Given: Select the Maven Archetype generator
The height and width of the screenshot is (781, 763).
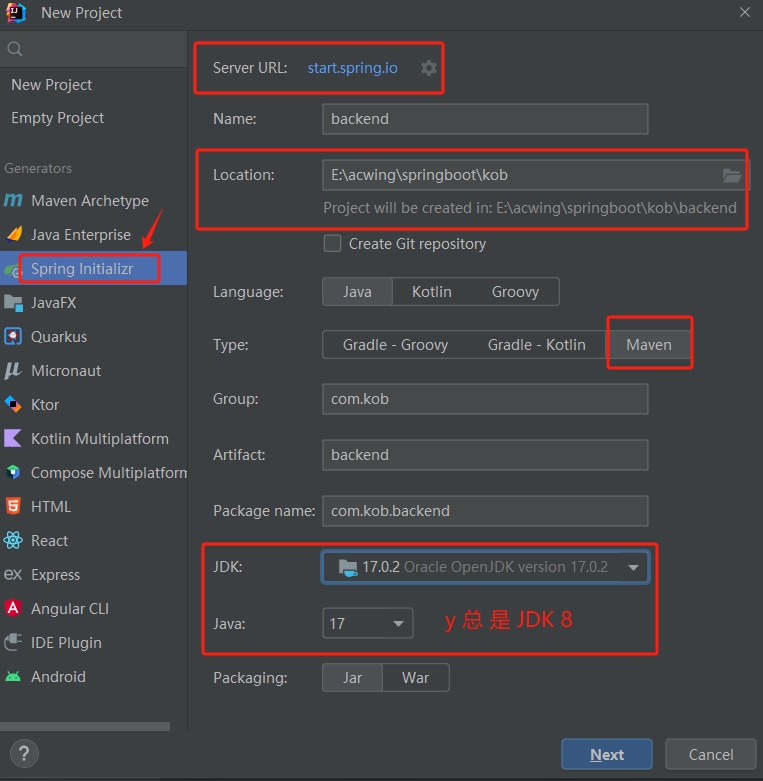Looking at the screenshot, I should (x=89, y=201).
